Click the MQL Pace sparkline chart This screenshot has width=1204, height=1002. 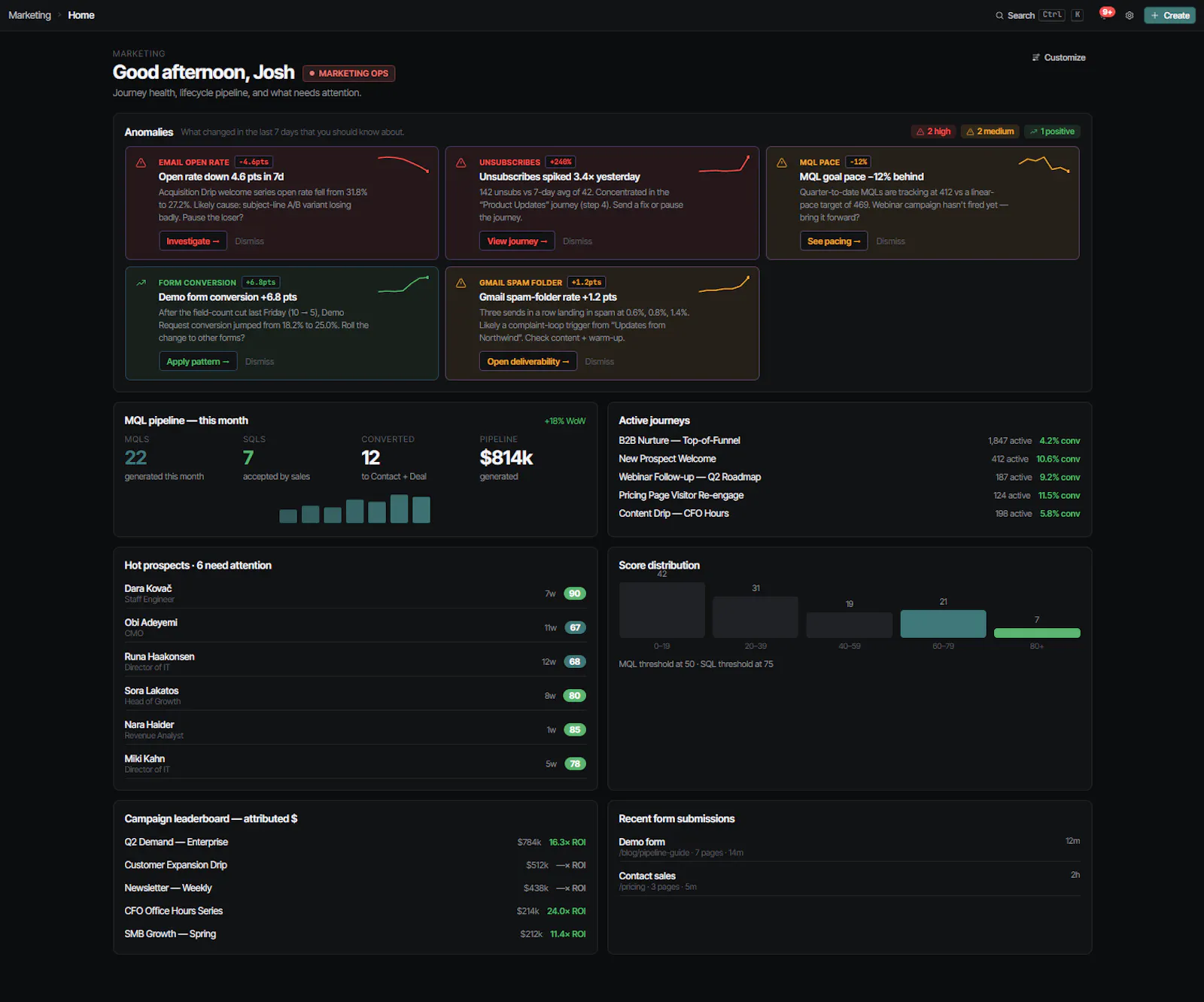pos(1044,164)
